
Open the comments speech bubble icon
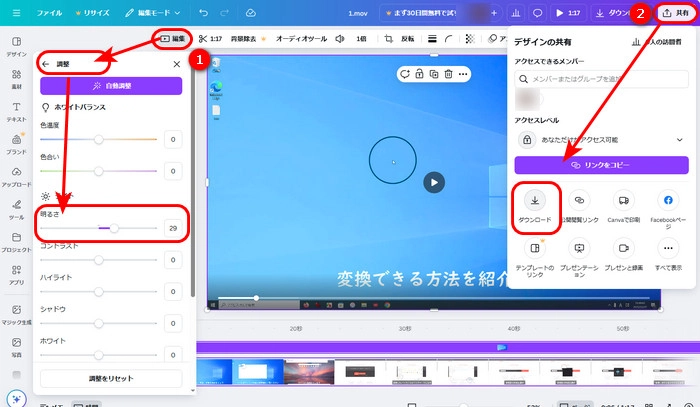pyautogui.click(x=538, y=13)
